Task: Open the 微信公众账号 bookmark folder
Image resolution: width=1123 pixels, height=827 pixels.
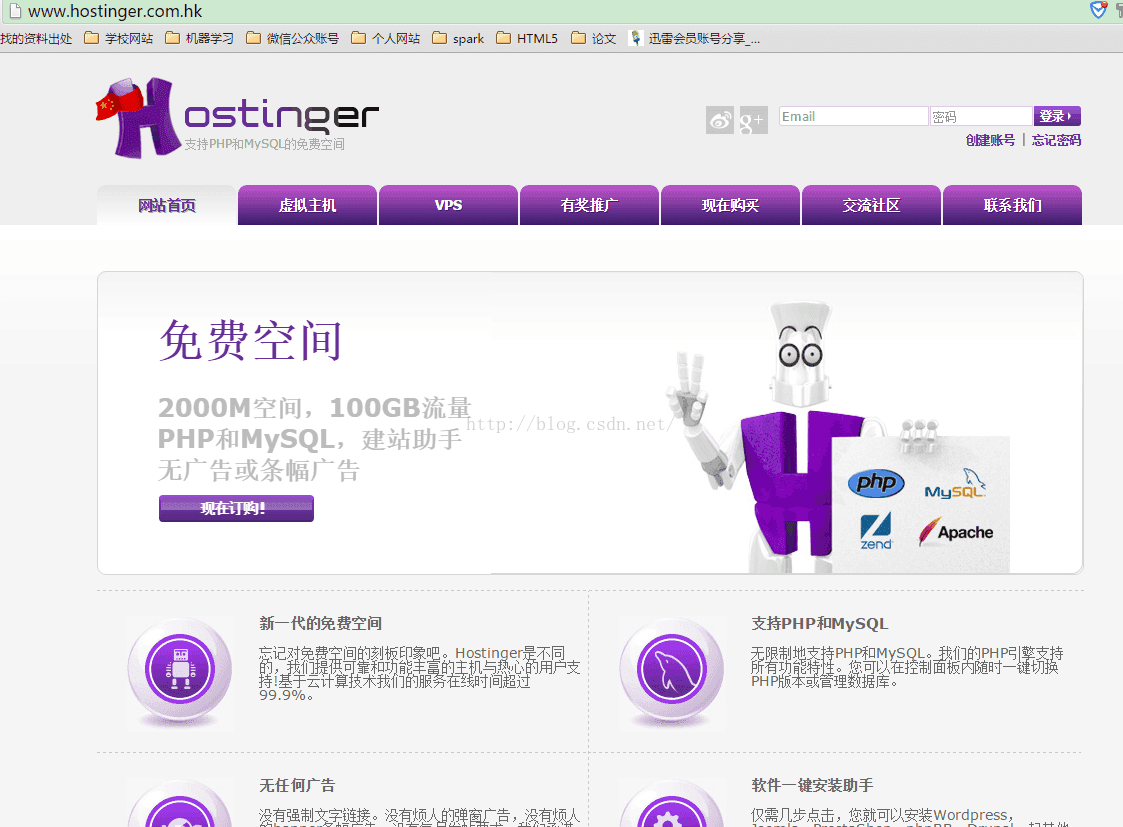Action: [x=292, y=38]
